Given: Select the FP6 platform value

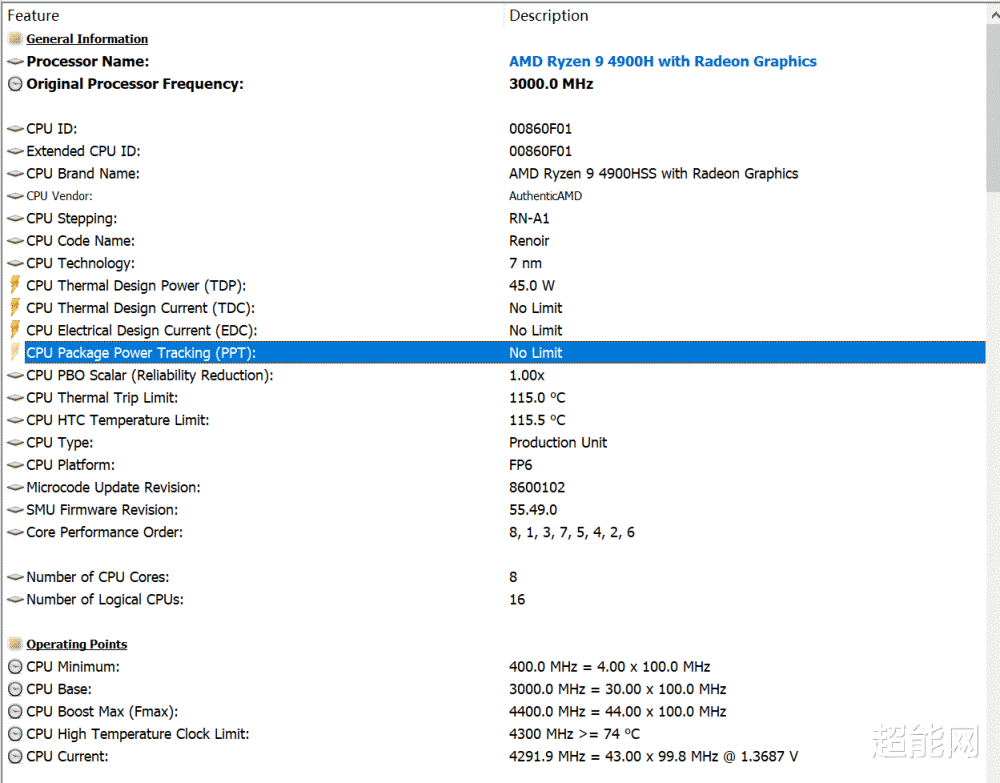Looking at the screenshot, I should click(520, 465).
